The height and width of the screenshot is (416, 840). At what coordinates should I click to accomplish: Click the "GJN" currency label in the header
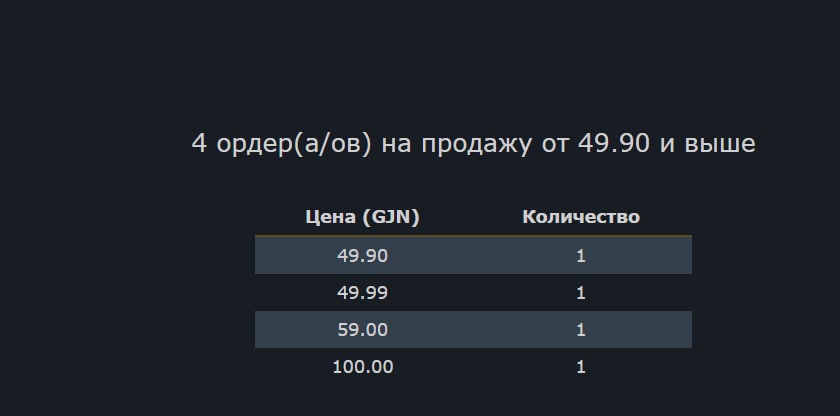[390, 217]
